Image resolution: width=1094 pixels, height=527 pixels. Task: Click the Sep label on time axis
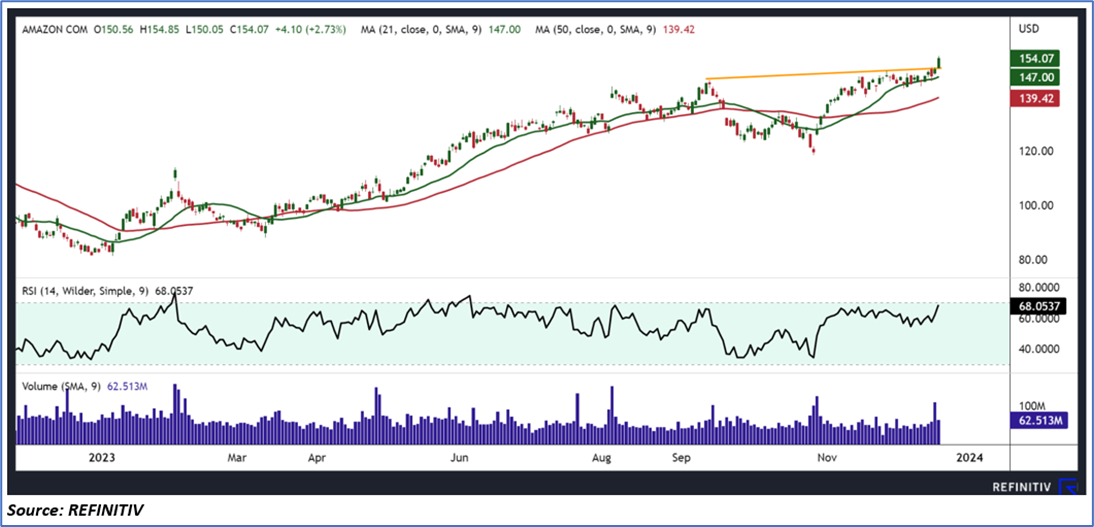click(x=682, y=458)
